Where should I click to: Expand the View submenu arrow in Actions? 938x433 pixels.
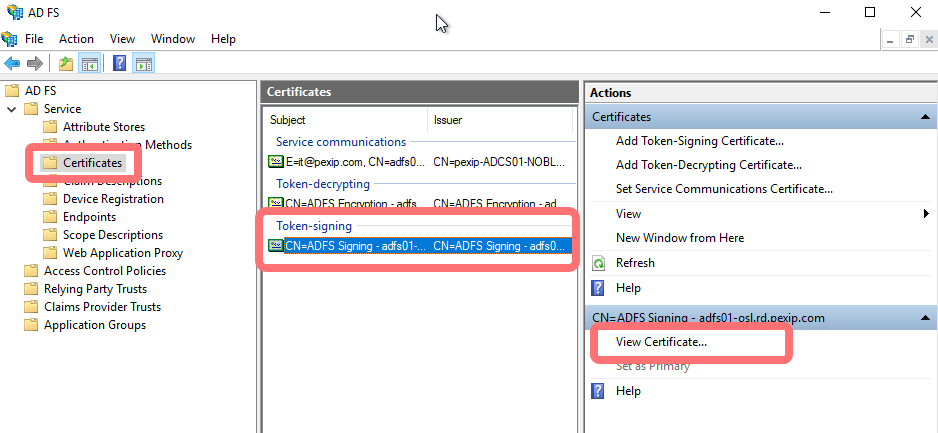926,214
